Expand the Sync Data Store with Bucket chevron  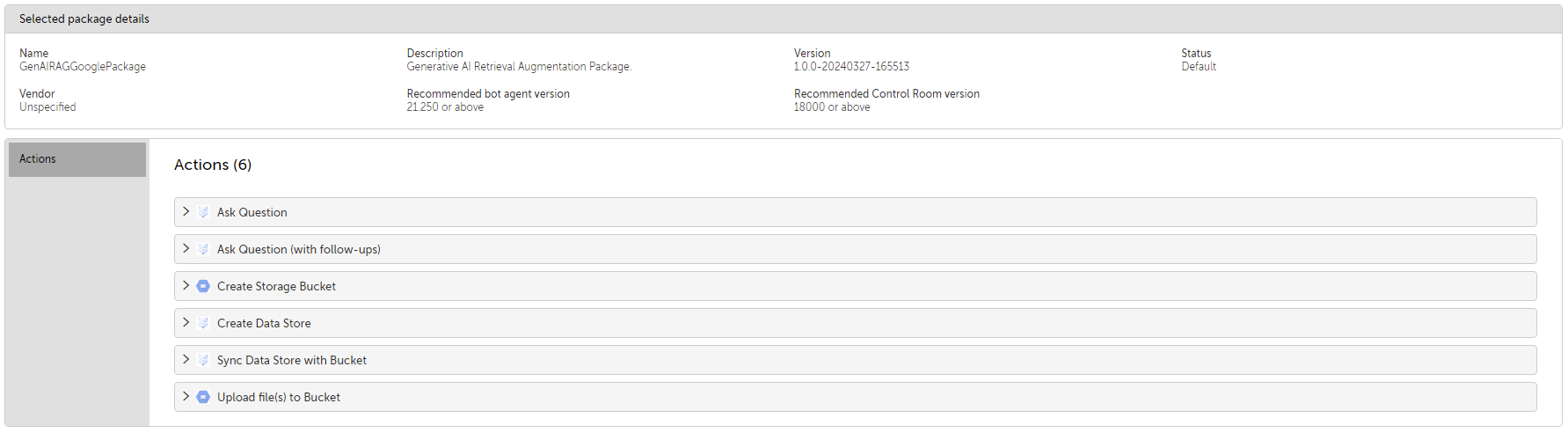click(186, 360)
